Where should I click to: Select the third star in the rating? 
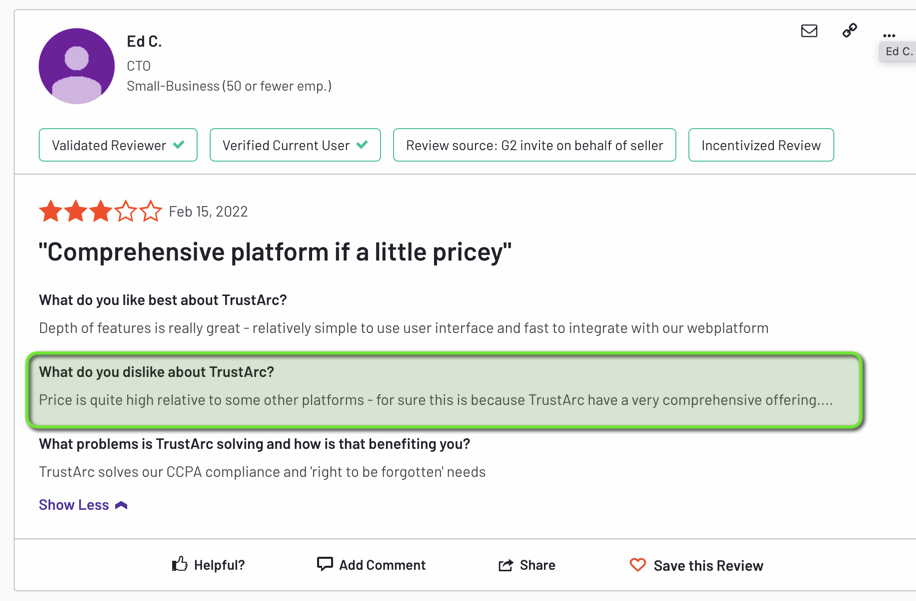point(101,211)
